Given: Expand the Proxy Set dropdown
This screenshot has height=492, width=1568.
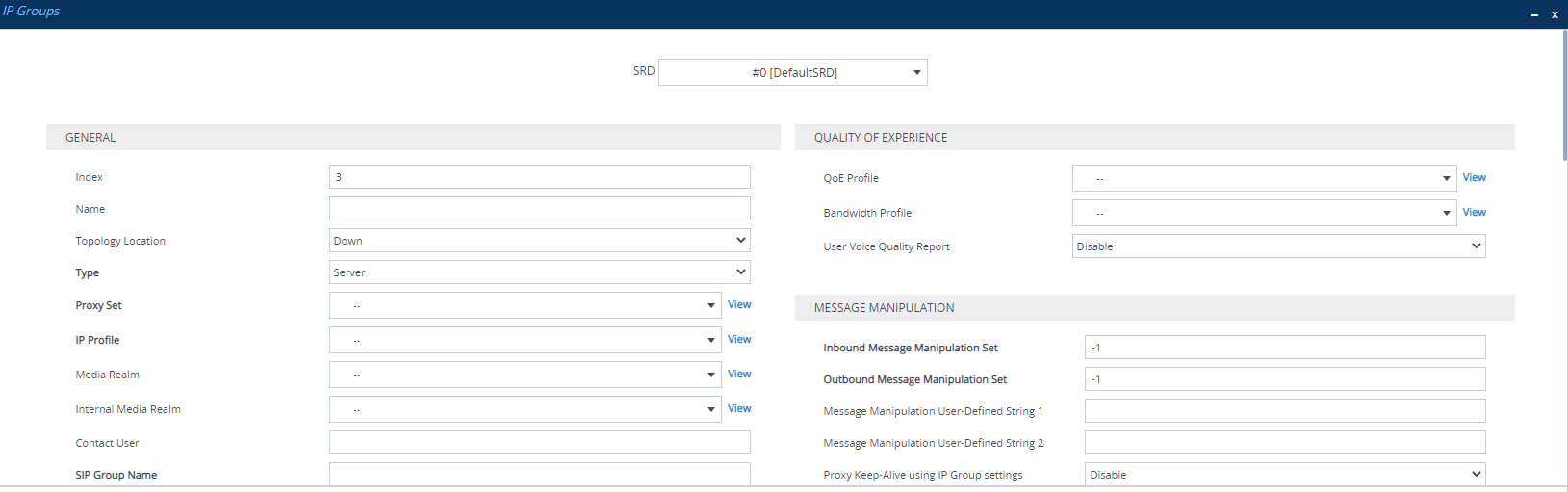Looking at the screenshot, I should [525, 305].
